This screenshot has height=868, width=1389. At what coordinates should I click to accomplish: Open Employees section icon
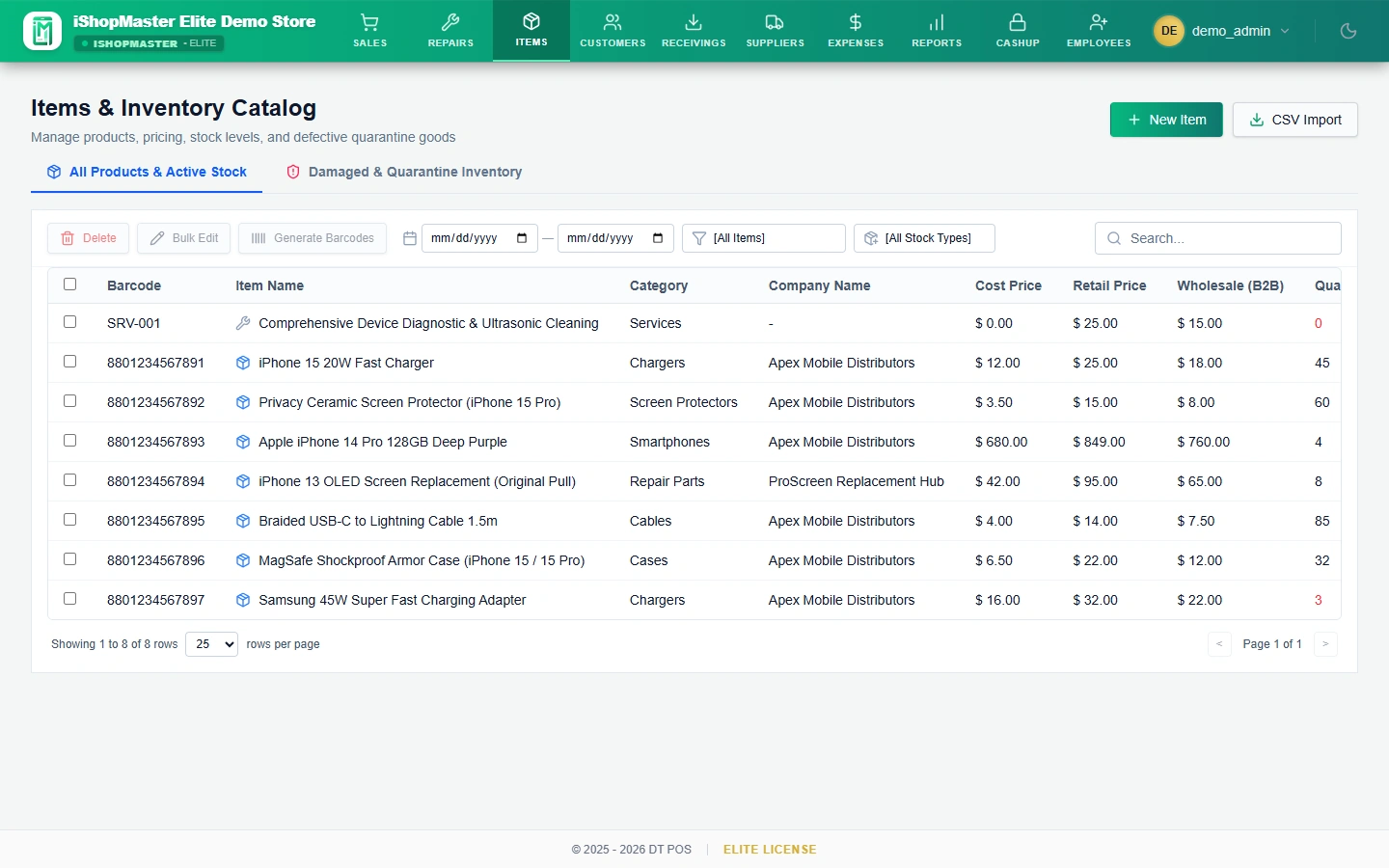pyautogui.click(x=1099, y=22)
